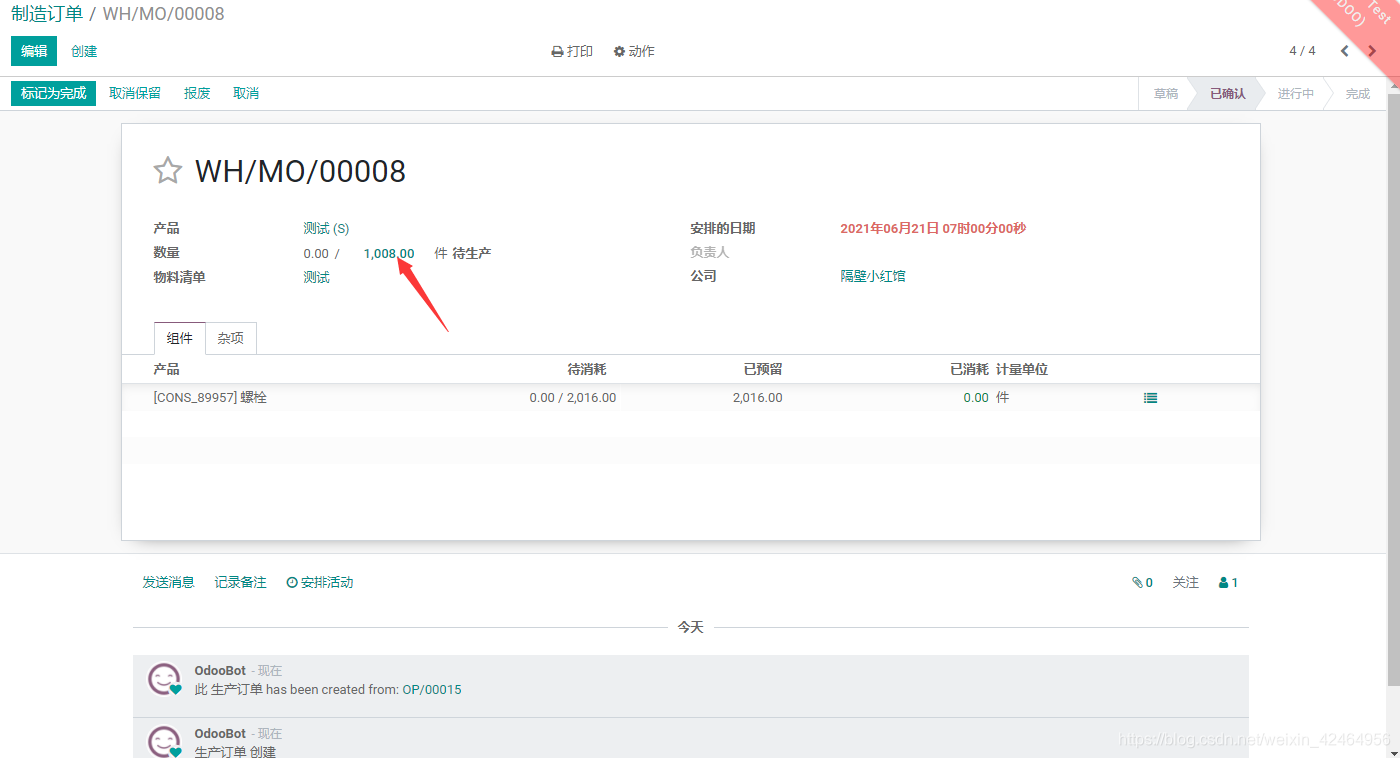Click the 2,016.00 reserved cell
The width and height of the screenshot is (1400, 758).
point(757,397)
